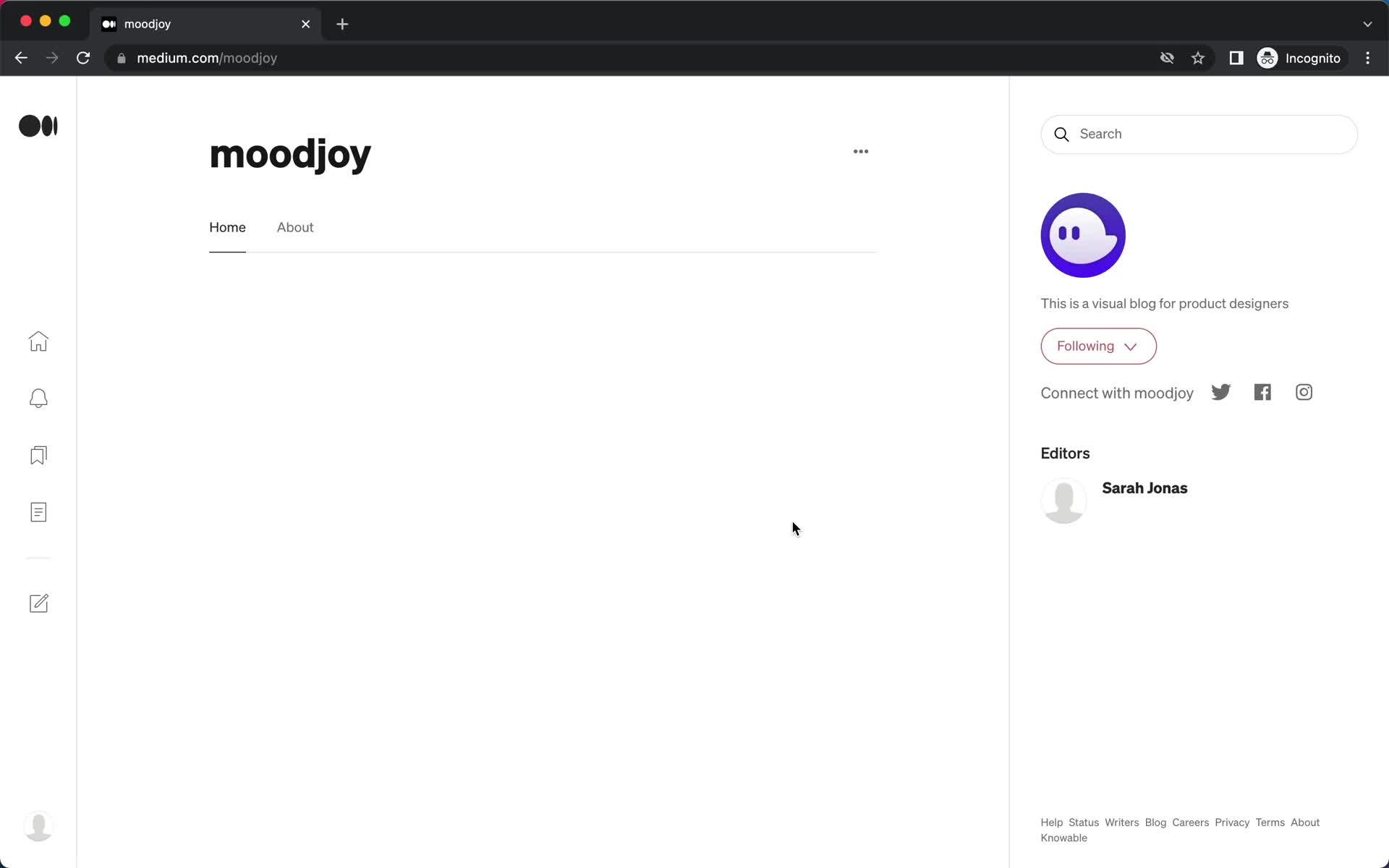This screenshot has width=1389, height=868.
Task: Toggle the Following status button
Action: [x=1098, y=346]
